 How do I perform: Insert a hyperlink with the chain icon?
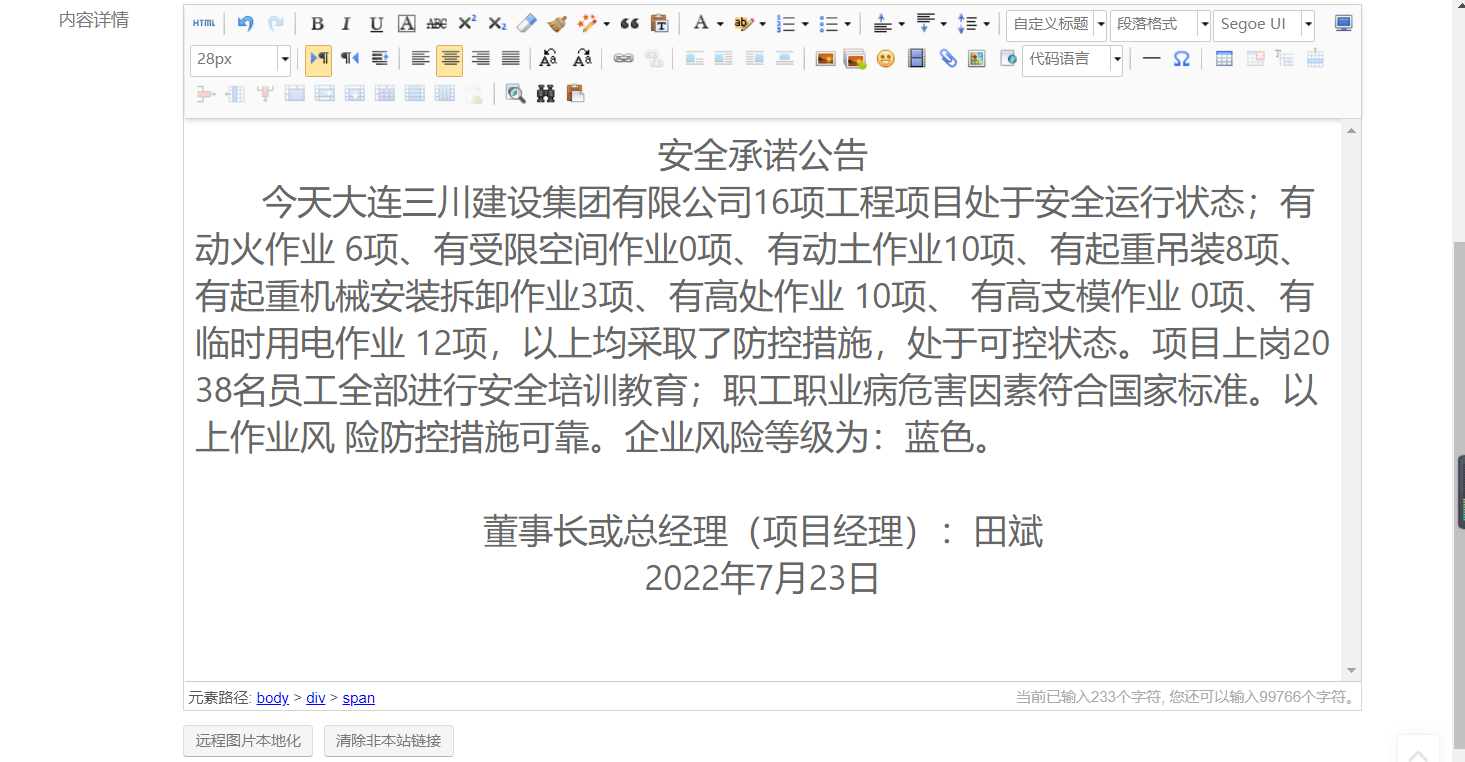coord(623,59)
